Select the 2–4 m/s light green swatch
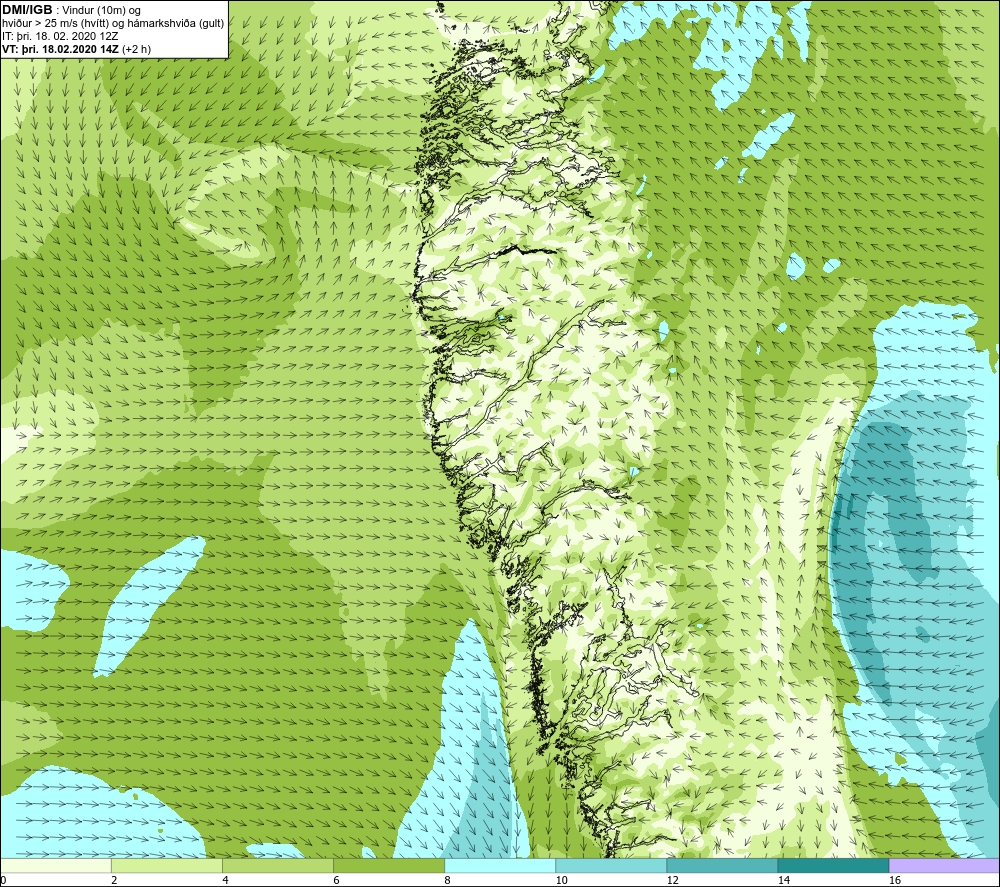This screenshot has width=1000, height=887. pos(167,865)
